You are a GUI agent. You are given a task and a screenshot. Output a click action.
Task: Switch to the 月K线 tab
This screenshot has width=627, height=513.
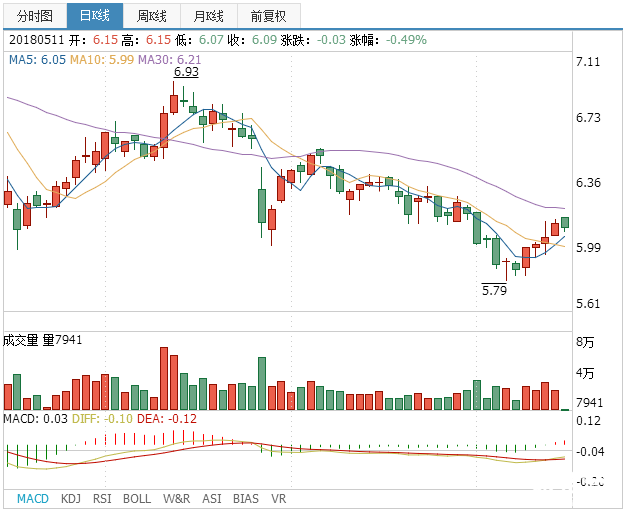209,16
